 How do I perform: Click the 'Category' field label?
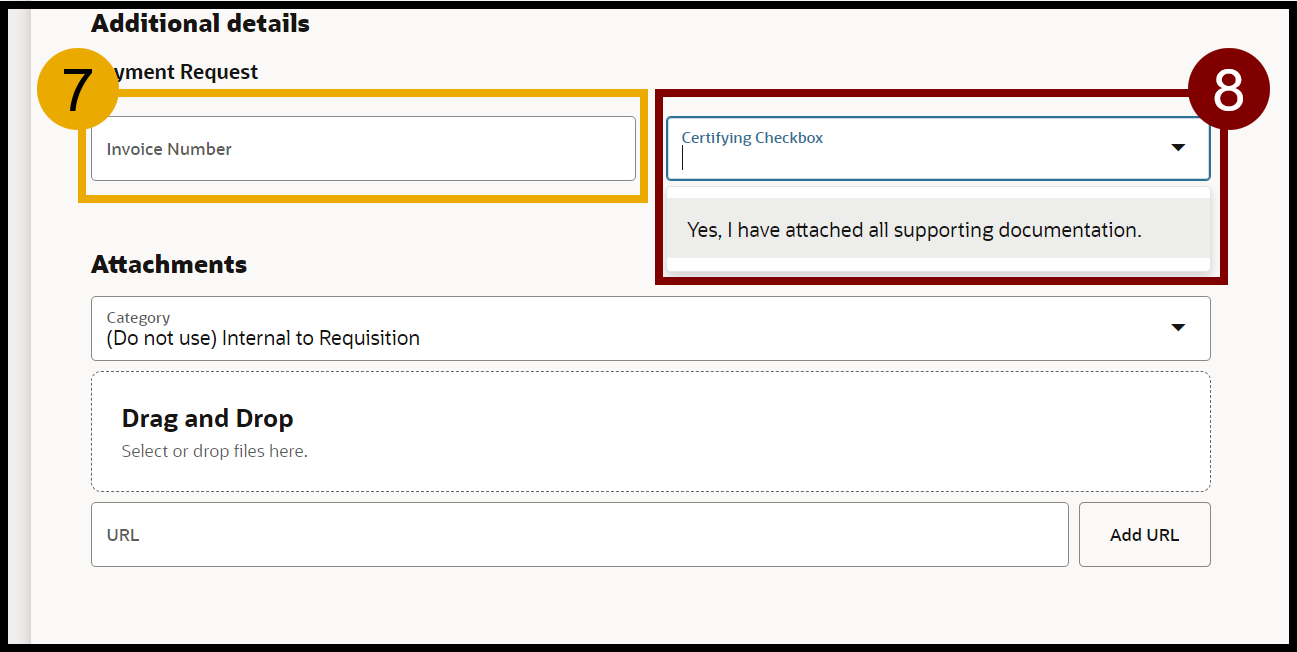138,318
